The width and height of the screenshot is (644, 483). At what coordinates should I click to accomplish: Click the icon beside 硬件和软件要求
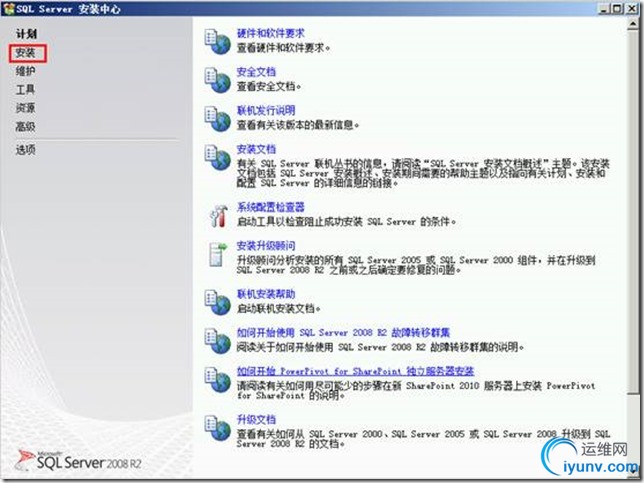click(x=218, y=41)
